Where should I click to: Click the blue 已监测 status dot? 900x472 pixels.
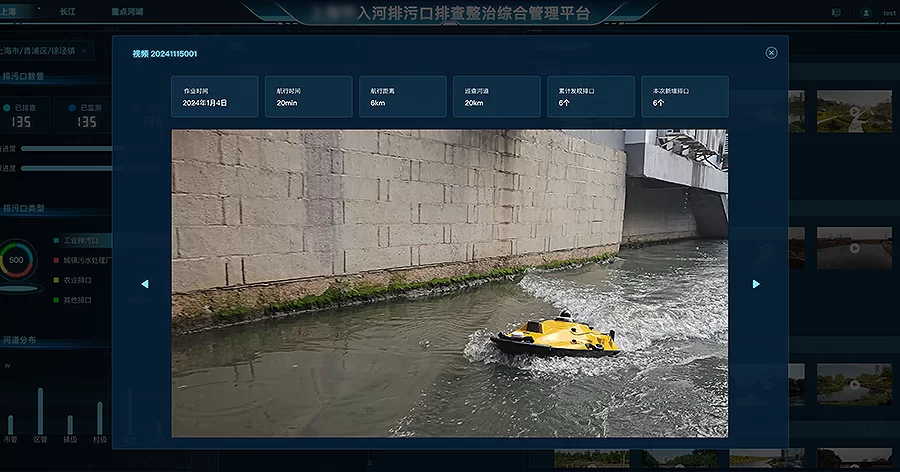tap(72, 106)
